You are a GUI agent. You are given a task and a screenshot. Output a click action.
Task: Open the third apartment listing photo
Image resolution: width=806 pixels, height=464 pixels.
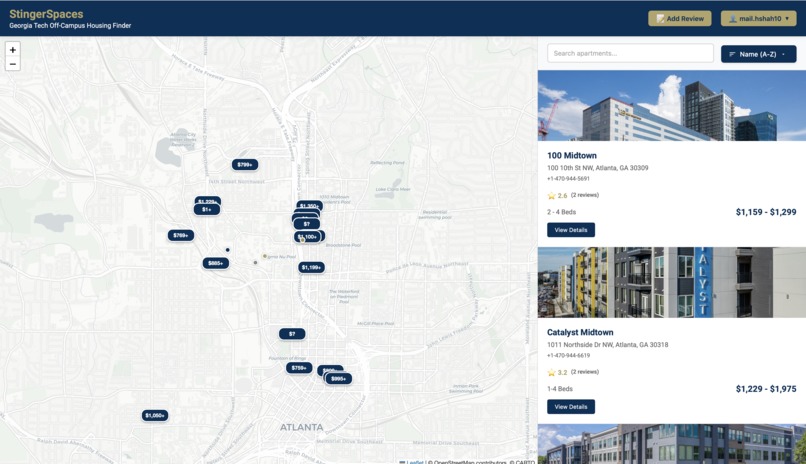(x=672, y=444)
